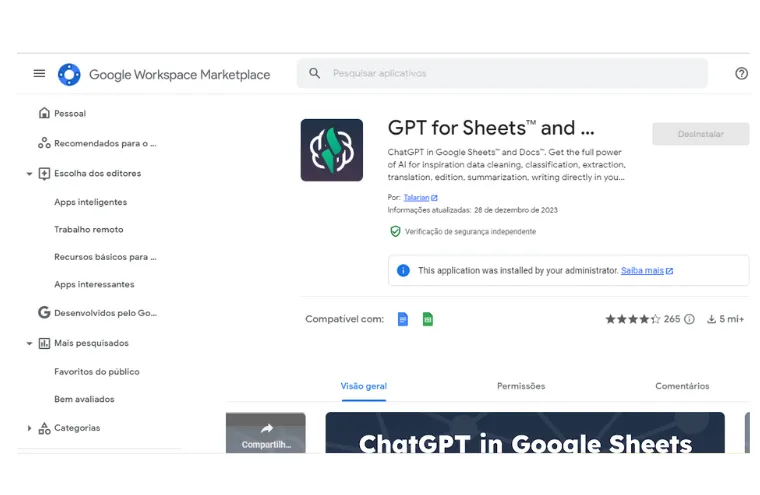Click the Desinstalar button
This screenshot has height=495, width=760.
click(700, 134)
